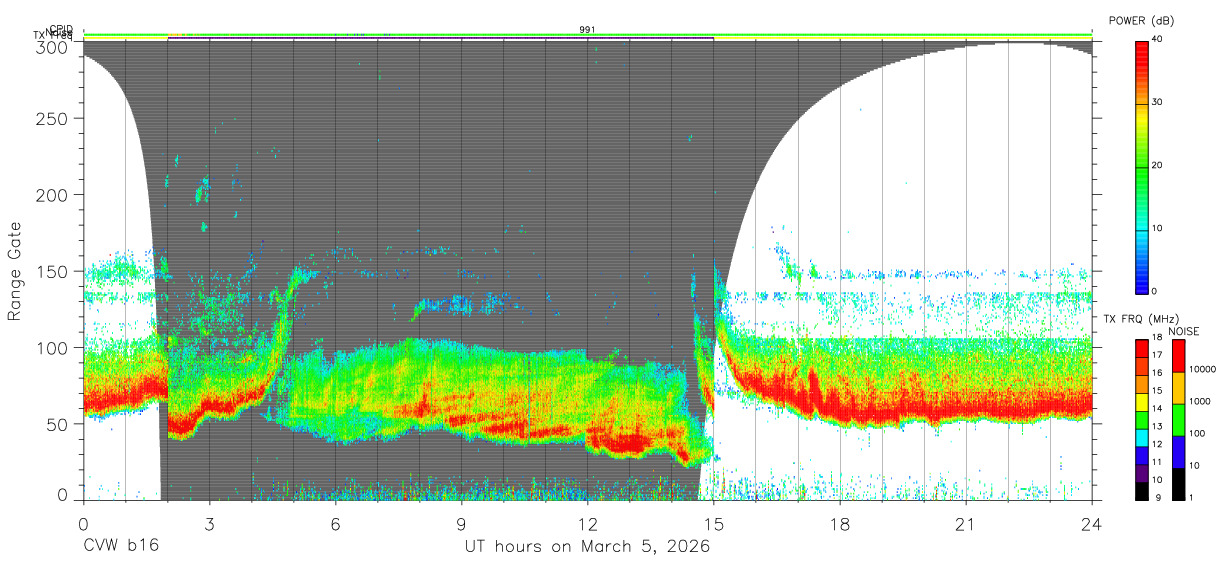This screenshot has height=567, width=1228.
Task: Click the red swatch in the NOISE legend
Action: point(1177,356)
